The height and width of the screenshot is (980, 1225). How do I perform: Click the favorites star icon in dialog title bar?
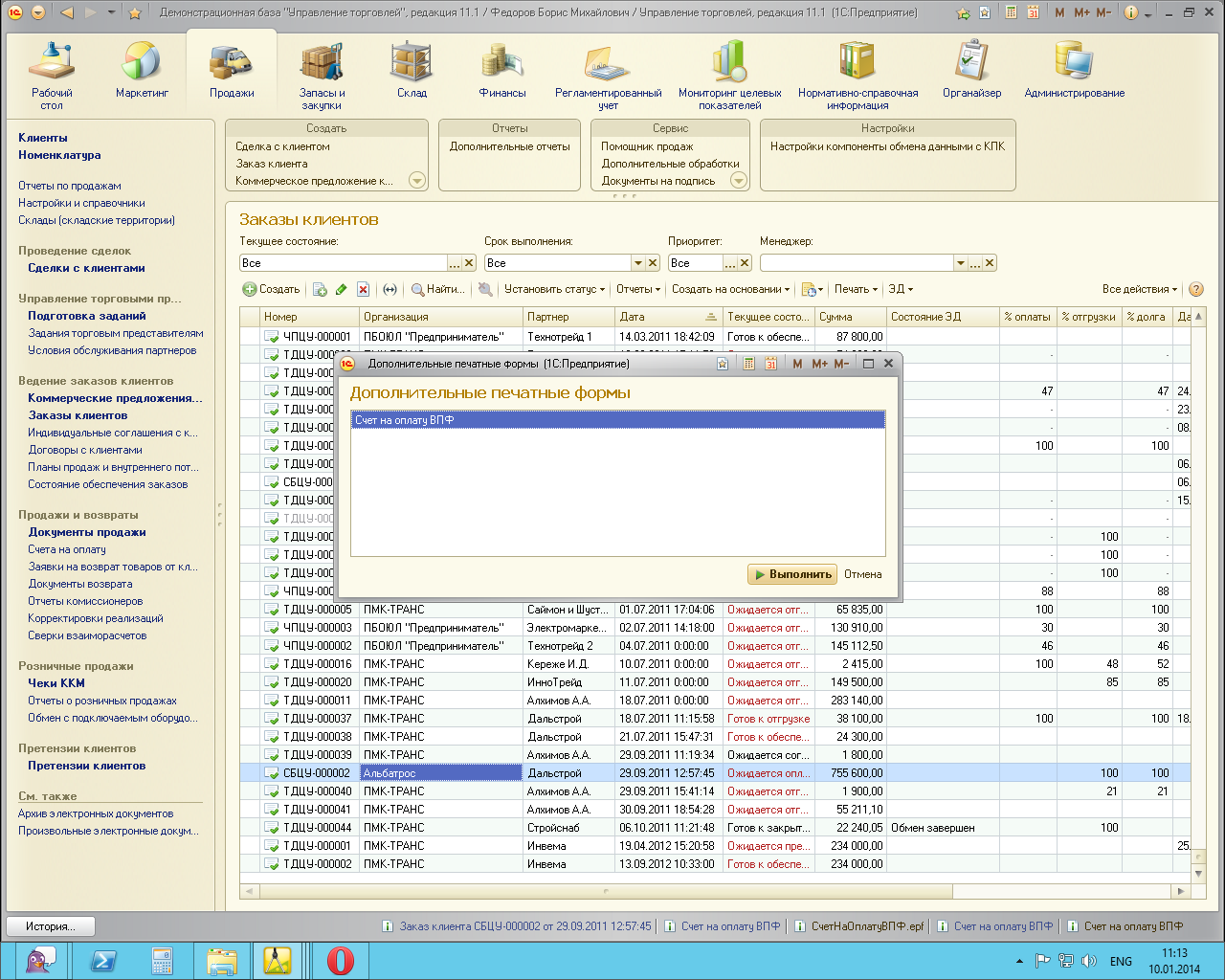(x=723, y=364)
